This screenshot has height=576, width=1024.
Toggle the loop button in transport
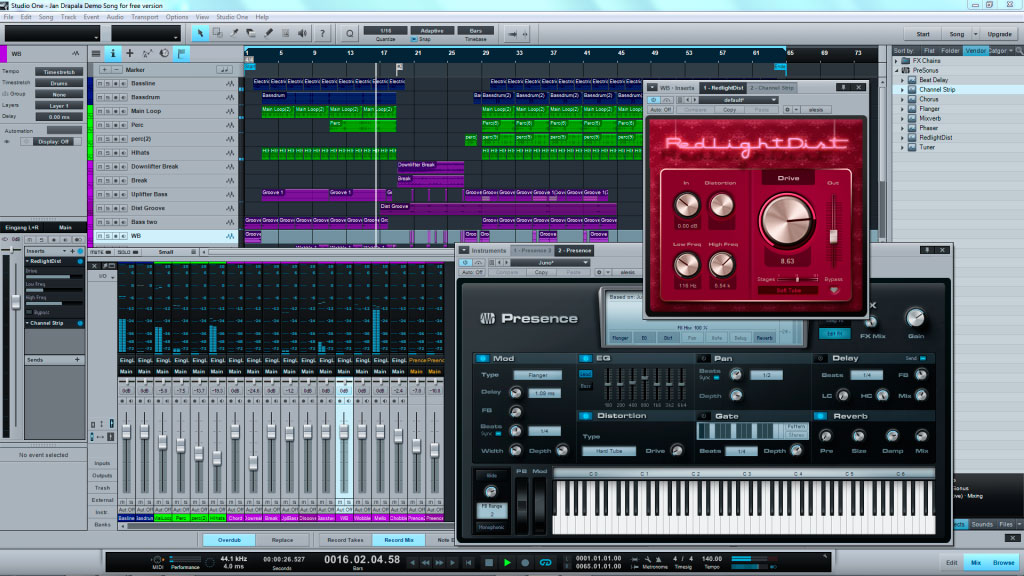coord(545,562)
